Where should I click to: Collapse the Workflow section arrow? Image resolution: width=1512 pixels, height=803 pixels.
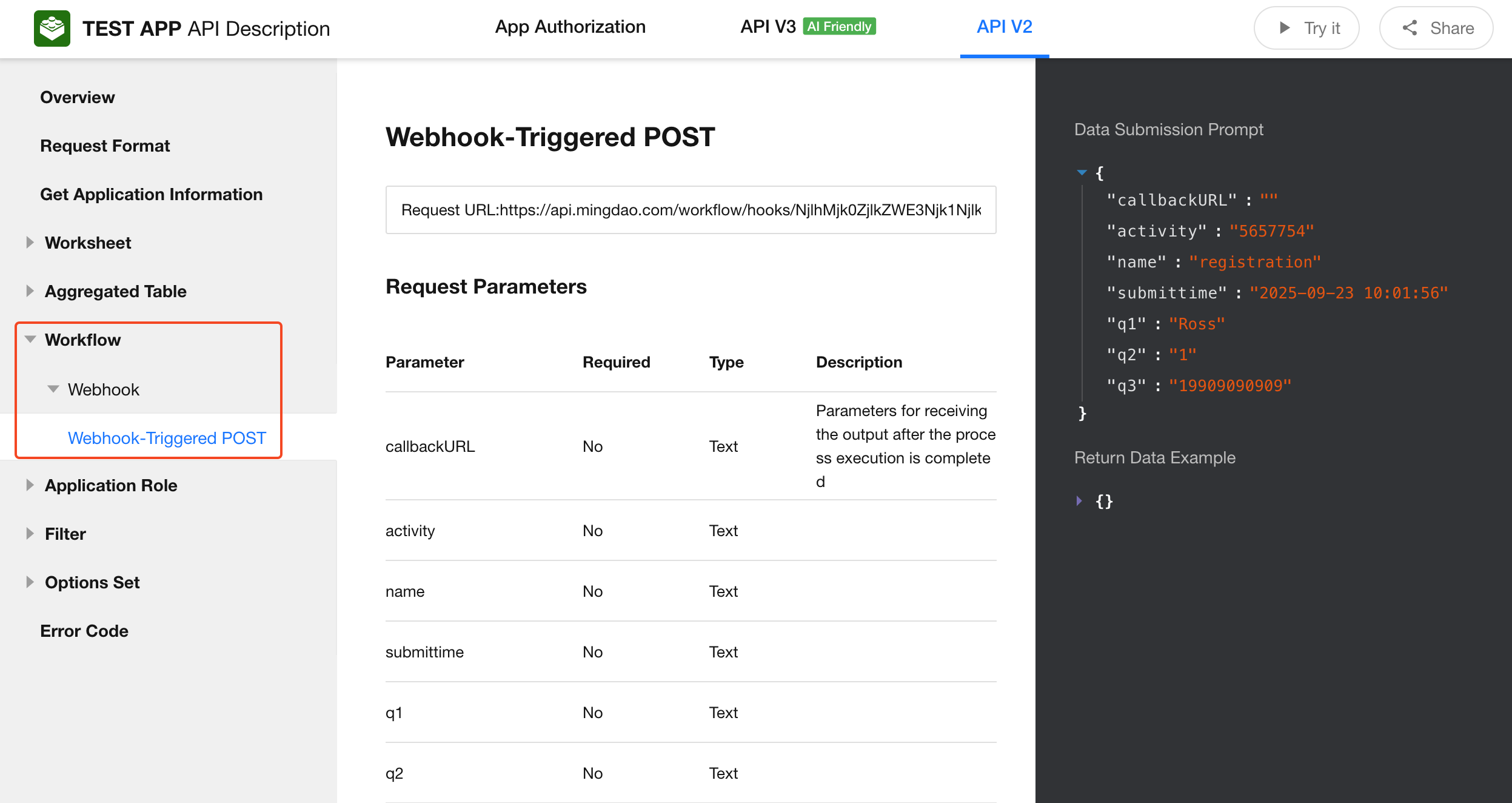pos(30,340)
